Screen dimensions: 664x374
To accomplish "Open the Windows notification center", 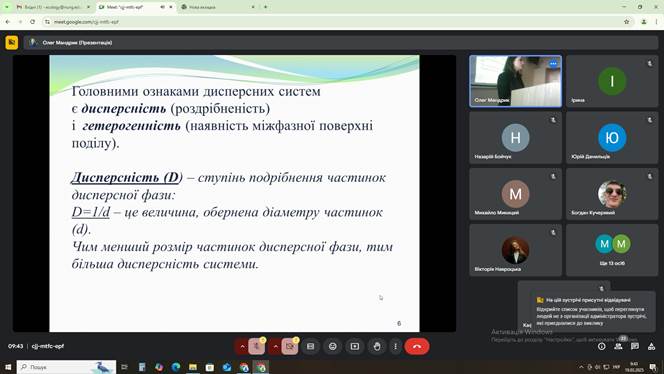I will (x=653, y=367).
